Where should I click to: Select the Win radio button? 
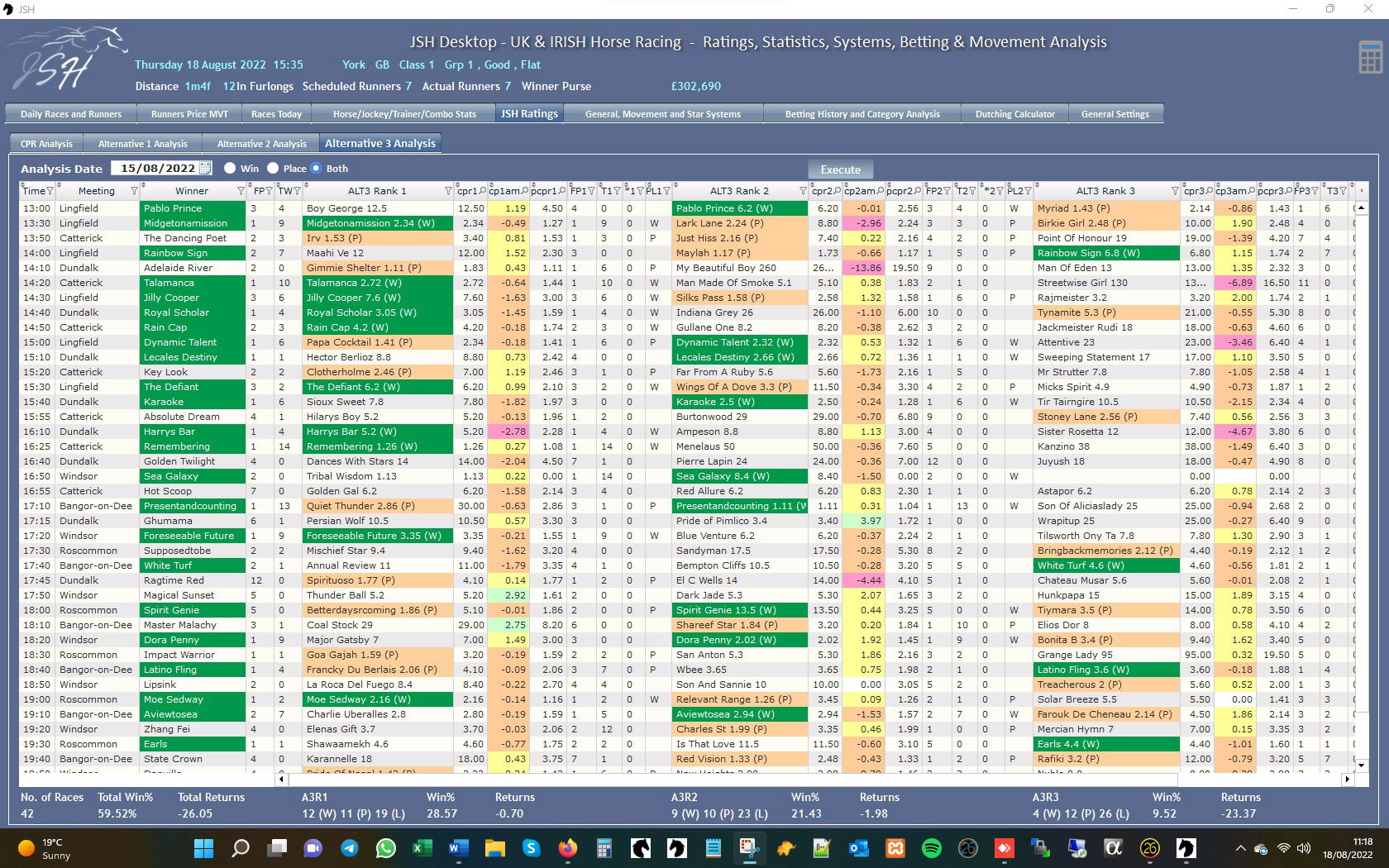(x=230, y=168)
